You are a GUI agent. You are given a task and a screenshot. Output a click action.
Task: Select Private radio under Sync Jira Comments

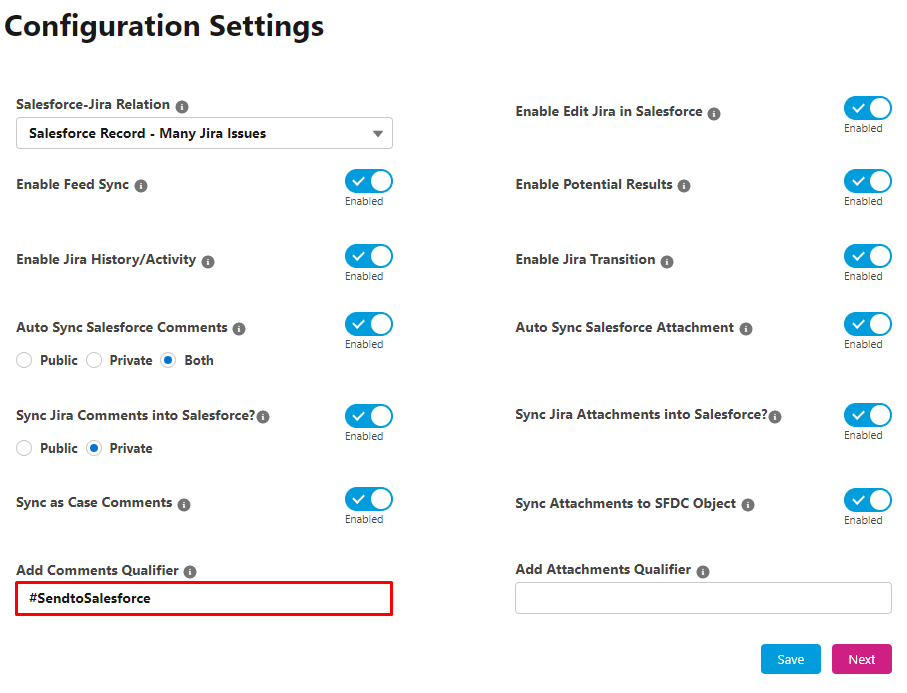pos(94,448)
